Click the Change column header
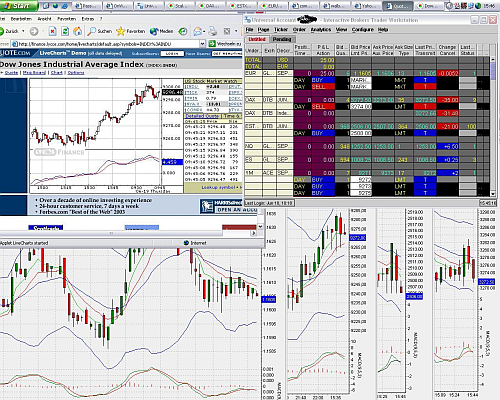Image resolution: width=500 pixels, height=400 pixels. 447,47
